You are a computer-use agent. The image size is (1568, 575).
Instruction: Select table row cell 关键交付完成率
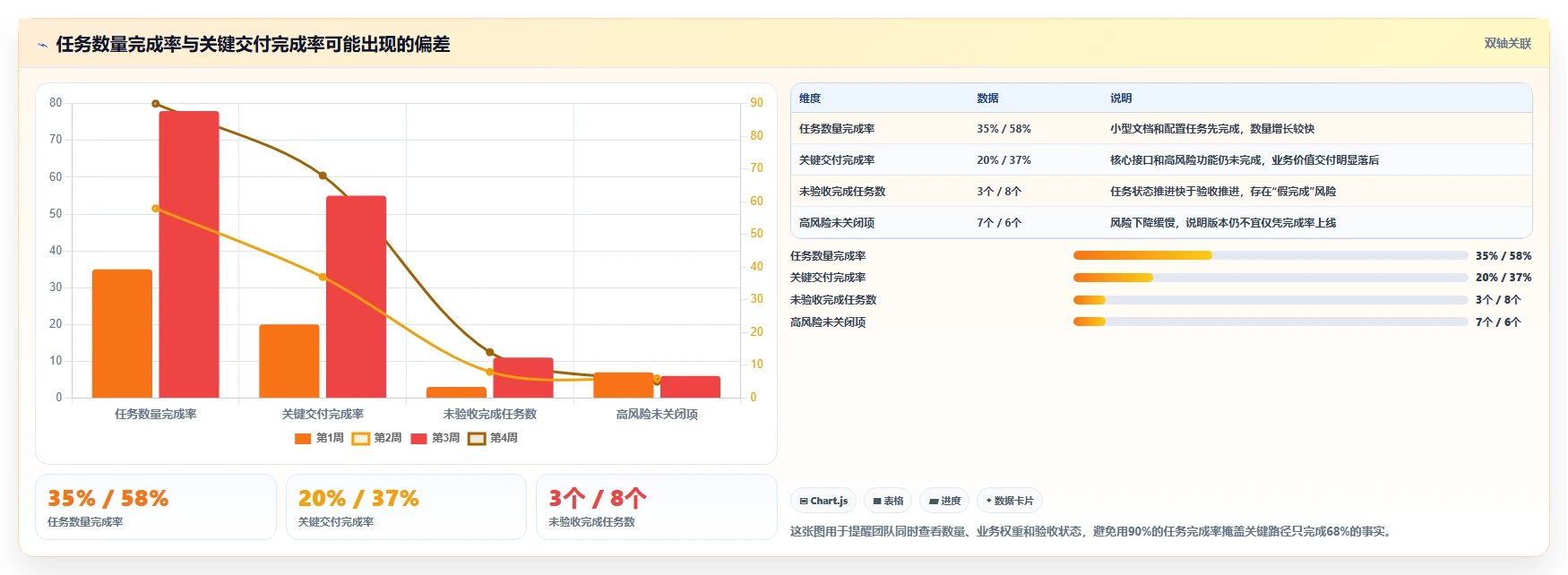pos(837,160)
